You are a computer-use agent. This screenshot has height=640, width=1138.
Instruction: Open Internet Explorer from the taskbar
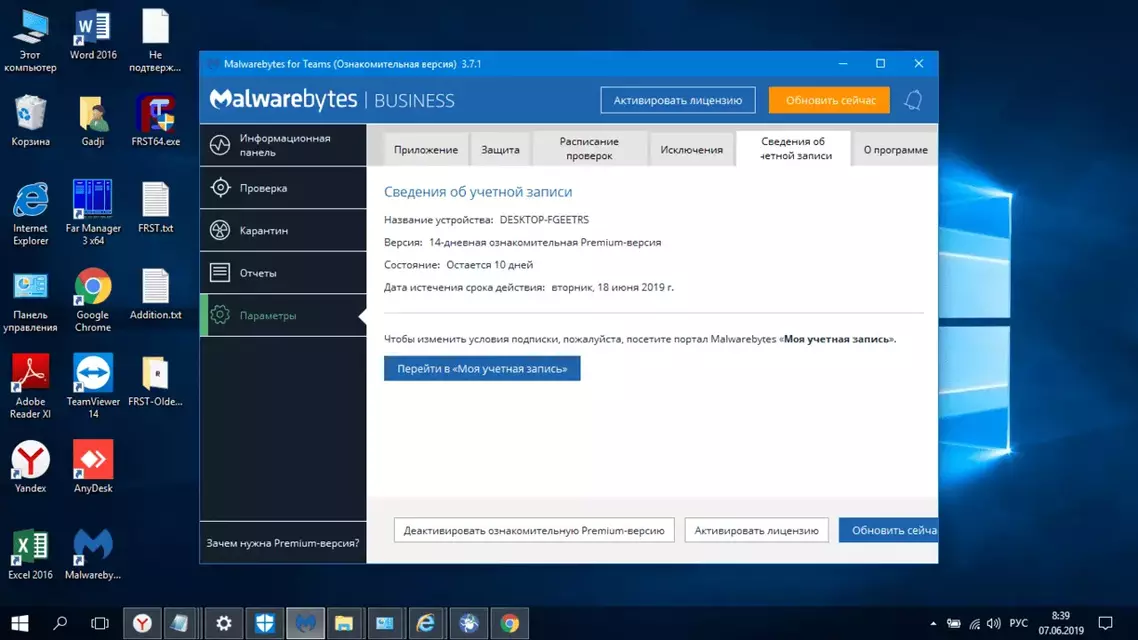pyautogui.click(x=425, y=623)
